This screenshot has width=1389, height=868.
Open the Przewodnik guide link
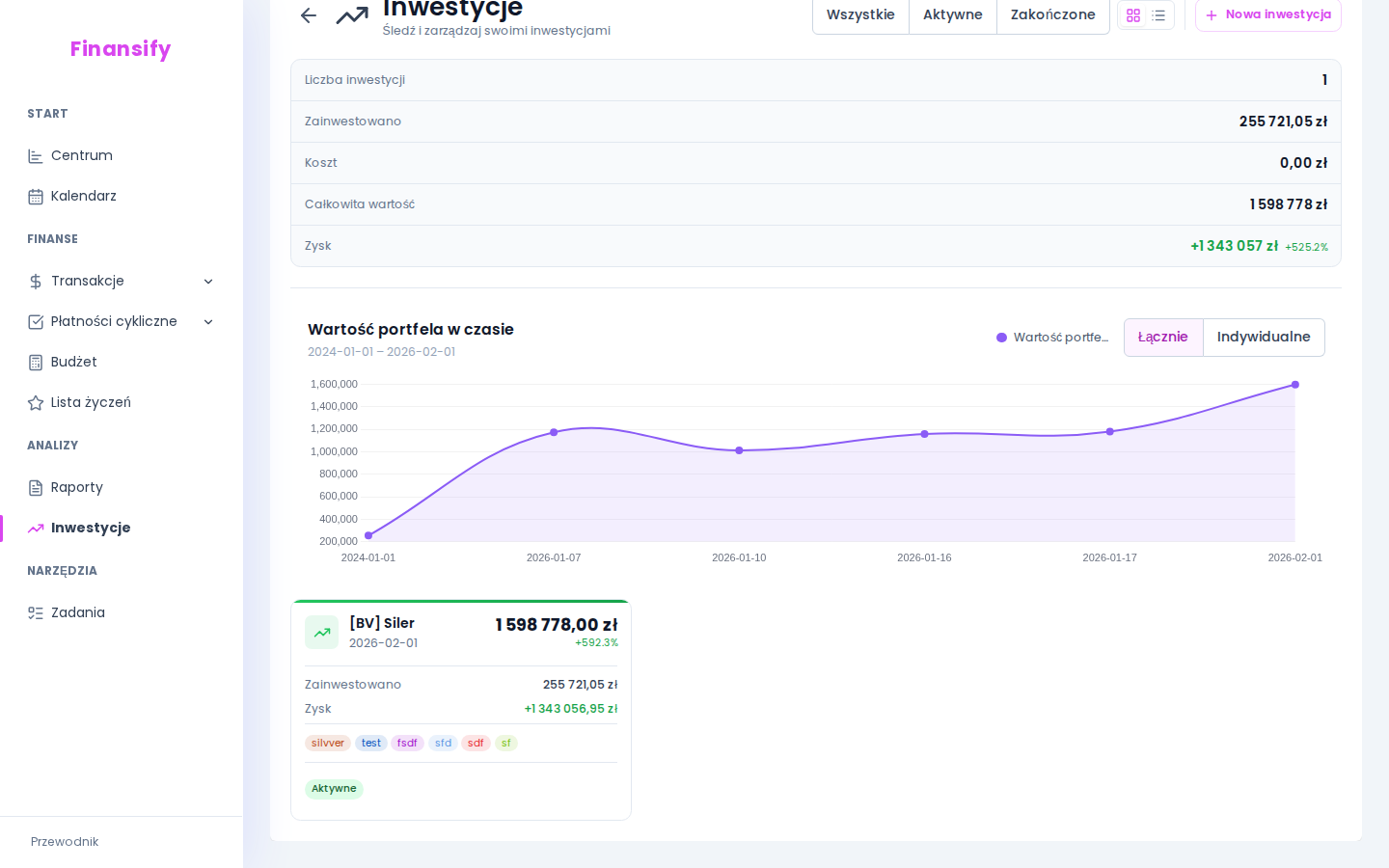pos(65,842)
